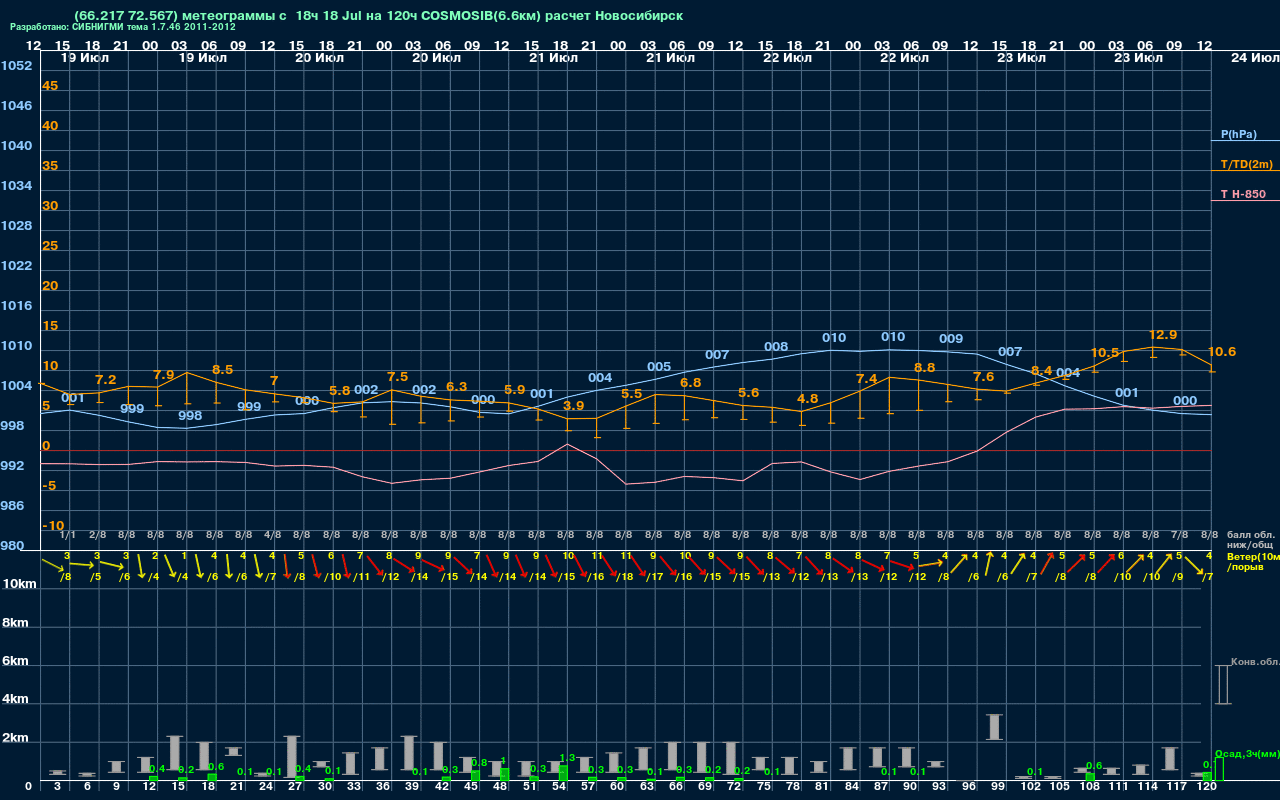This screenshot has width=1280, height=800.
Task: Click the forecast hour 99 bottom label
Action: (x=998, y=787)
